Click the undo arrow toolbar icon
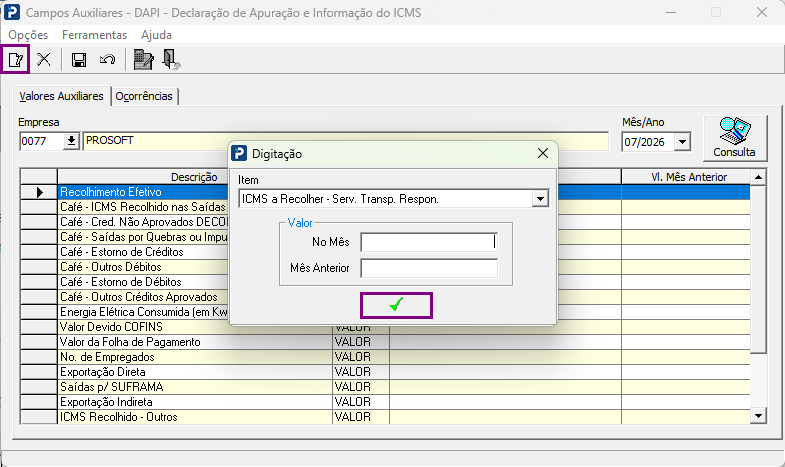The height and width of the screenshot is (467, 785). tap(107, 60)
